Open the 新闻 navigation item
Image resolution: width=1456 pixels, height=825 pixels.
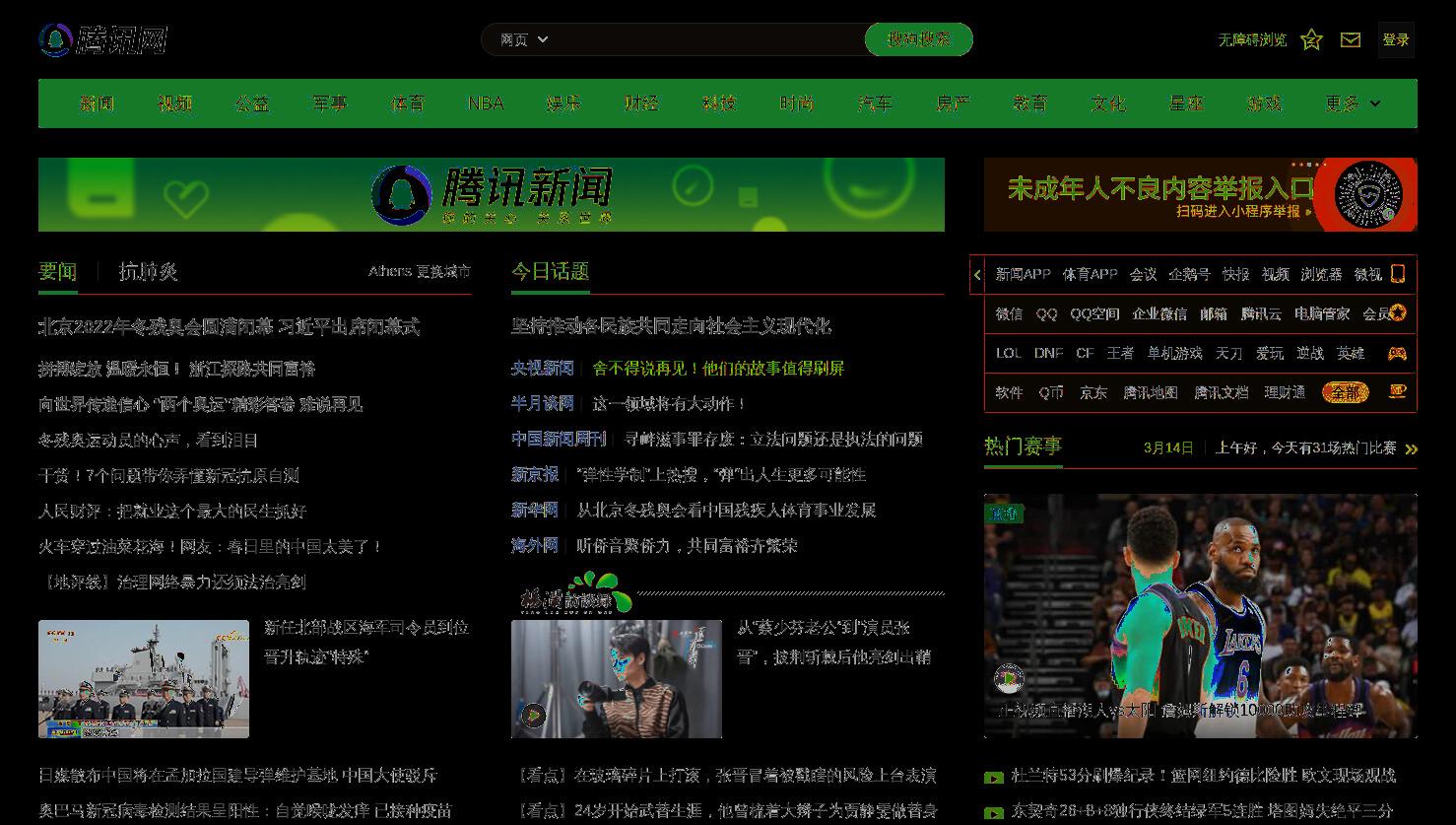[x=98, y=103]
